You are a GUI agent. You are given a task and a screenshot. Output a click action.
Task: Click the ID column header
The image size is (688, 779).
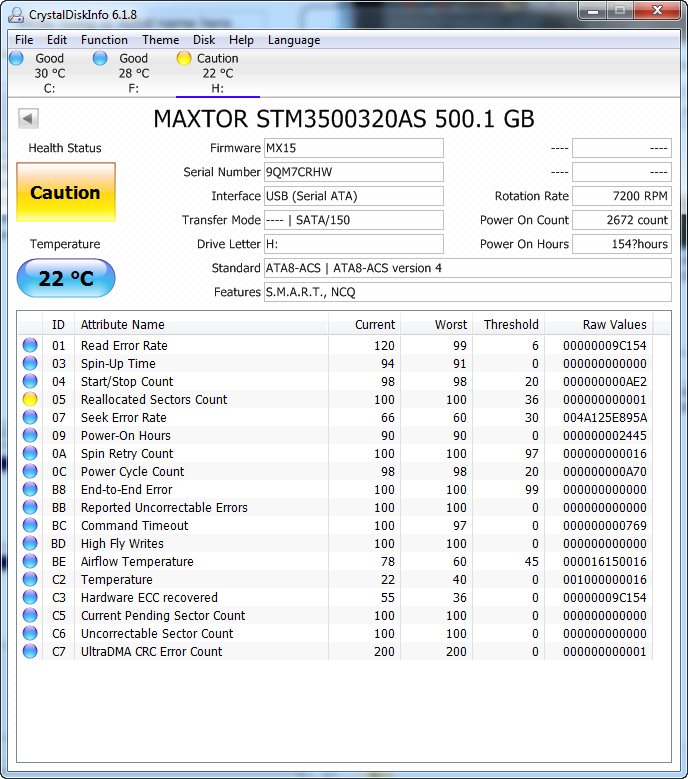(59, 324)
